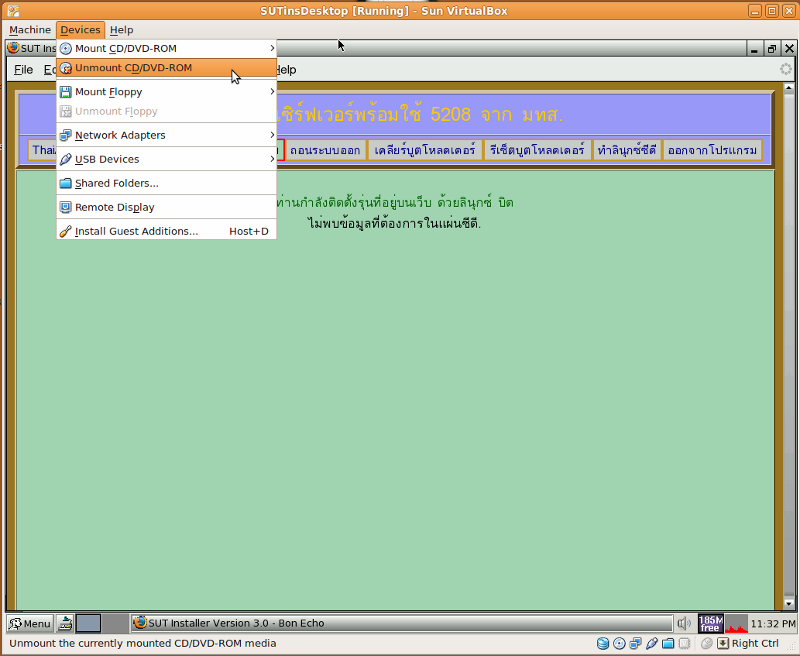Click the รีเซ็ตบูตโหลดเดอร์ button
Image resolution: width=800 pixels, height=656 pixels.
[537, 150]
